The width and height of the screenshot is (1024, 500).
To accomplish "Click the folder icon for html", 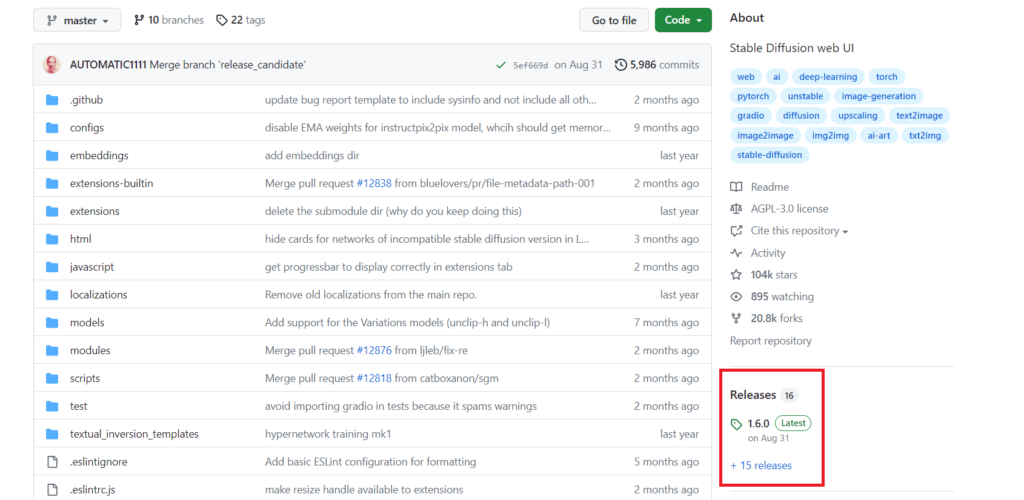I will pos(52,240).
